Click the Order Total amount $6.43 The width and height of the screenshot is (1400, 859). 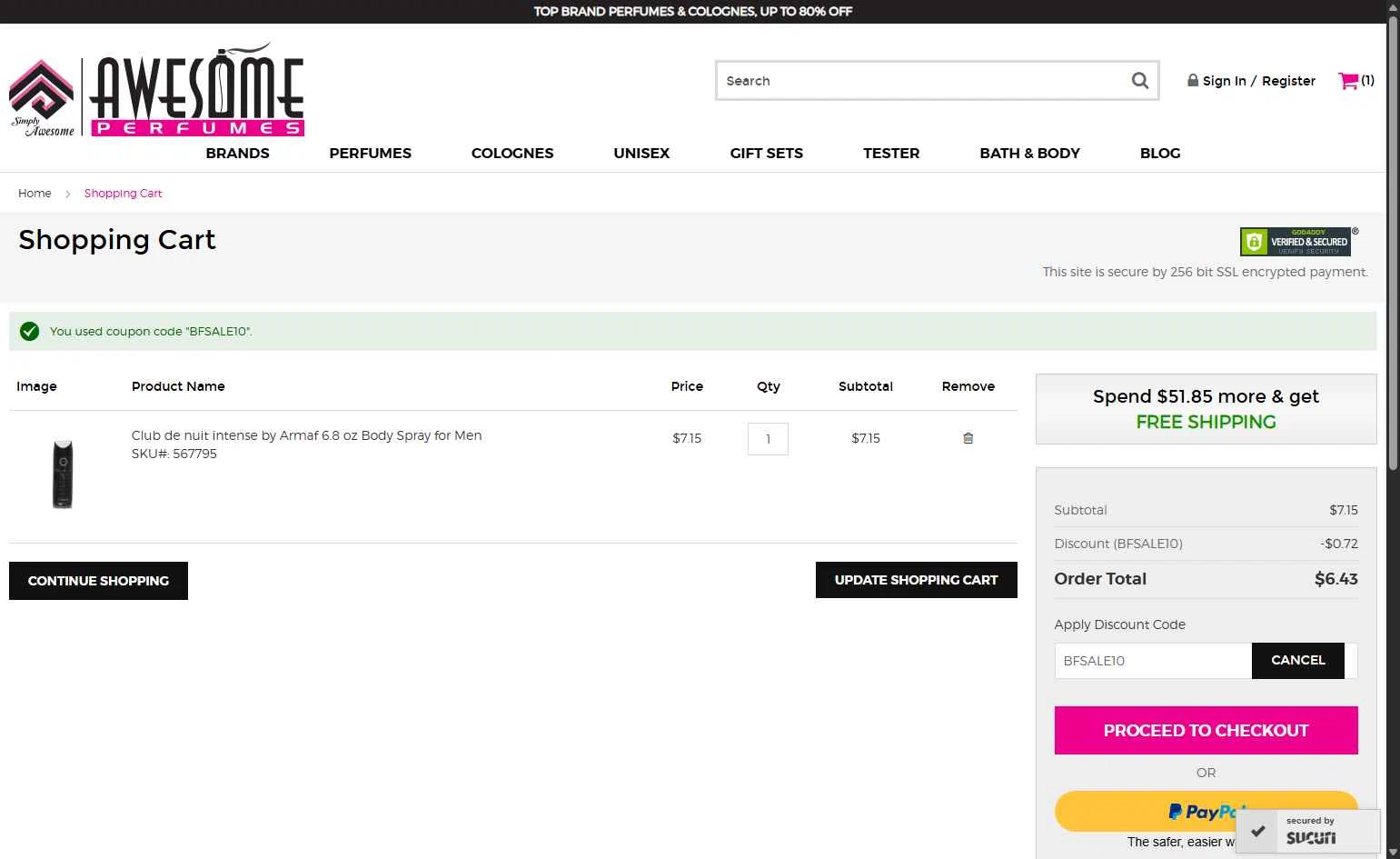(x=1335, y=579)
